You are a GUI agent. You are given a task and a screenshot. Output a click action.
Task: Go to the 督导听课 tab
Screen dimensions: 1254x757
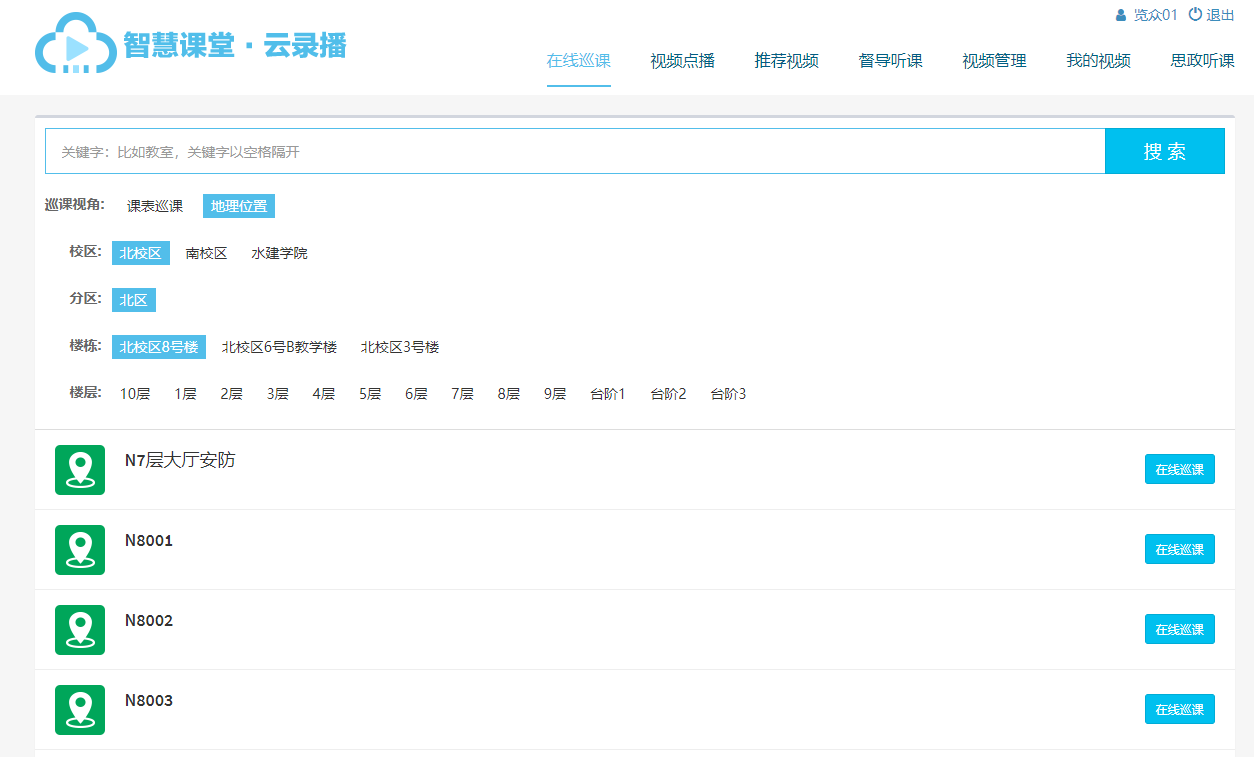tap(890, 61)
